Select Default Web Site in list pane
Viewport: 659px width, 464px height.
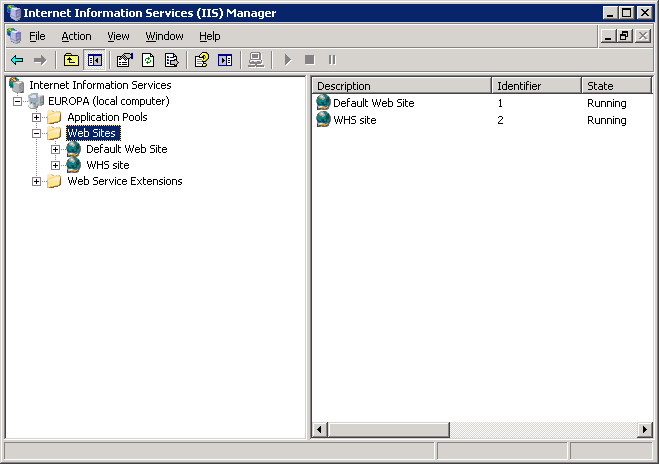(x=374, y=103)
